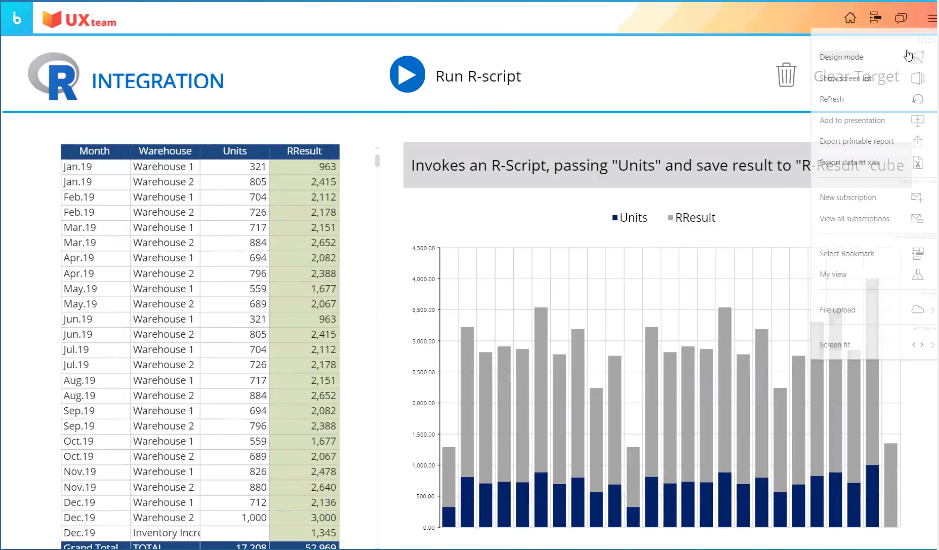Image resolution: width=939 pixels, height=550 pixels.
Task: Click the rightmost all-gray chart bar
Action: pyautogui.click(x=890, y=485)
